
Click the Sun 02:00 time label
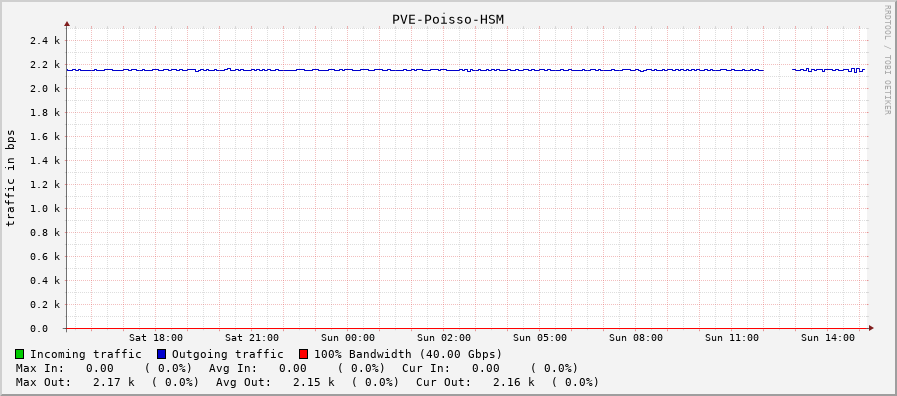(x=444, y=338)
